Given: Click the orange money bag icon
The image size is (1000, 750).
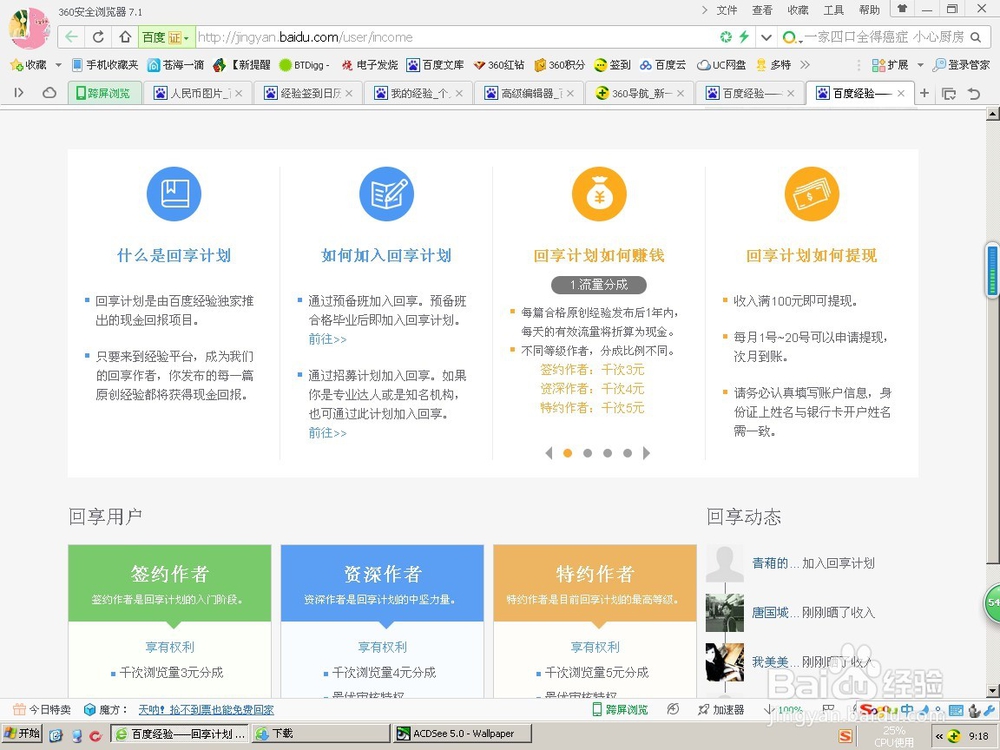Looking at the screenshot, I should click(599, 194).
